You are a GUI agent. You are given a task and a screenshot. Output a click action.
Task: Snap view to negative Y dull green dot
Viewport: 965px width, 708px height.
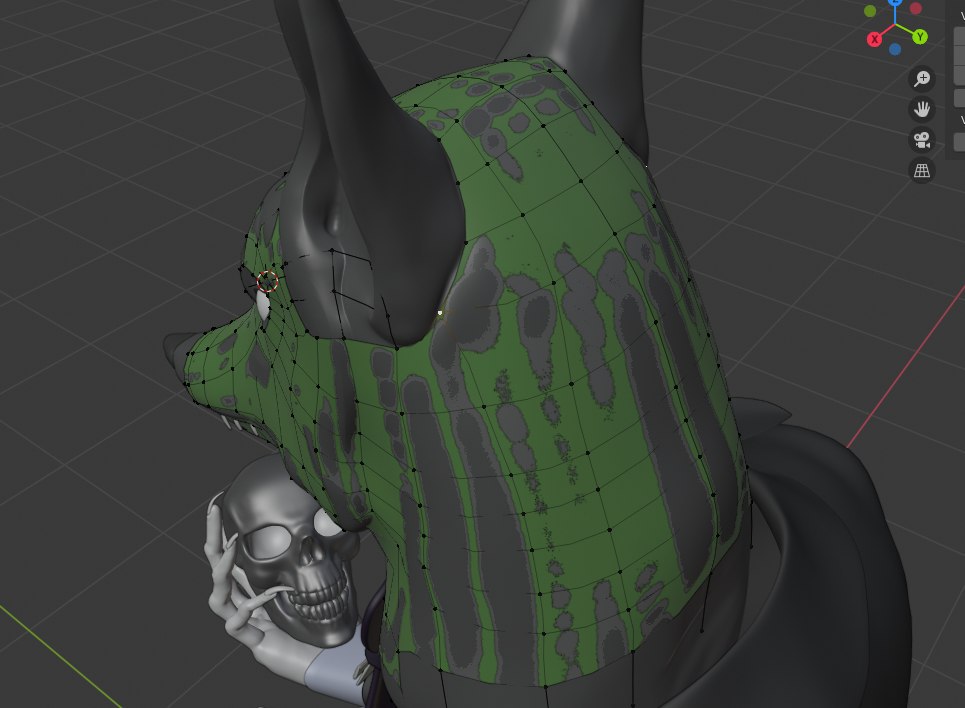pos(870,10)
